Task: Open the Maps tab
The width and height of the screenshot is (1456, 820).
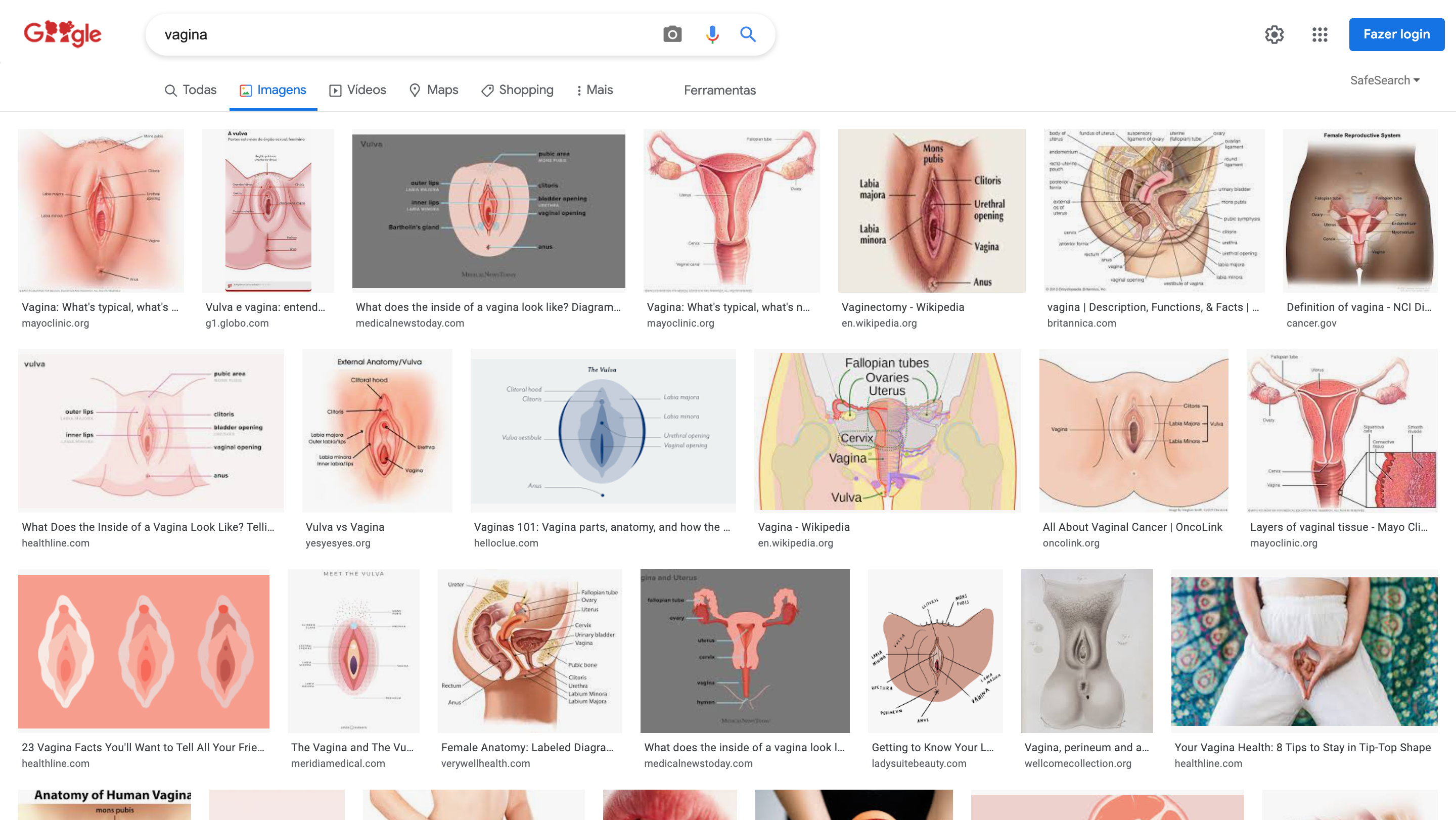Action: [x=434, y=90]
